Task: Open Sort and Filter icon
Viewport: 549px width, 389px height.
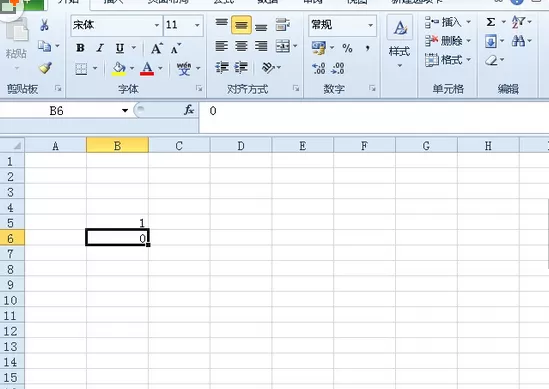Action: coord(518,22)
